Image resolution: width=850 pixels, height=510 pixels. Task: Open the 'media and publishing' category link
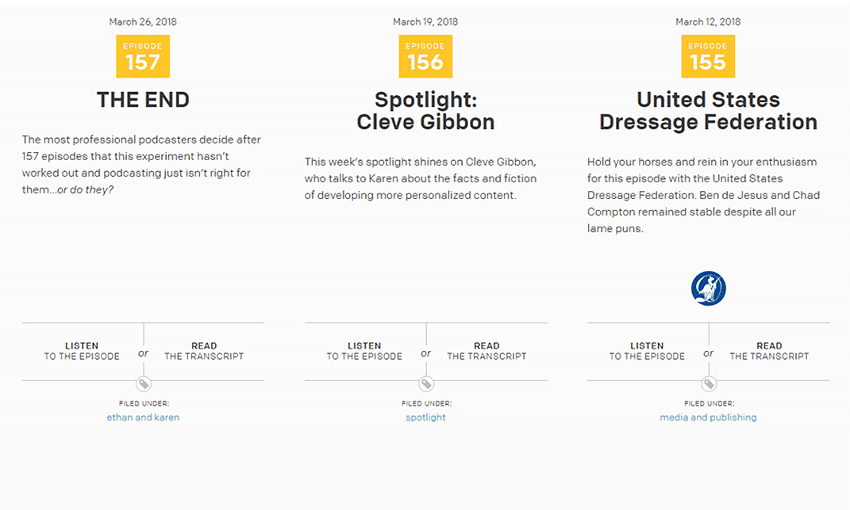coord(708,417)
